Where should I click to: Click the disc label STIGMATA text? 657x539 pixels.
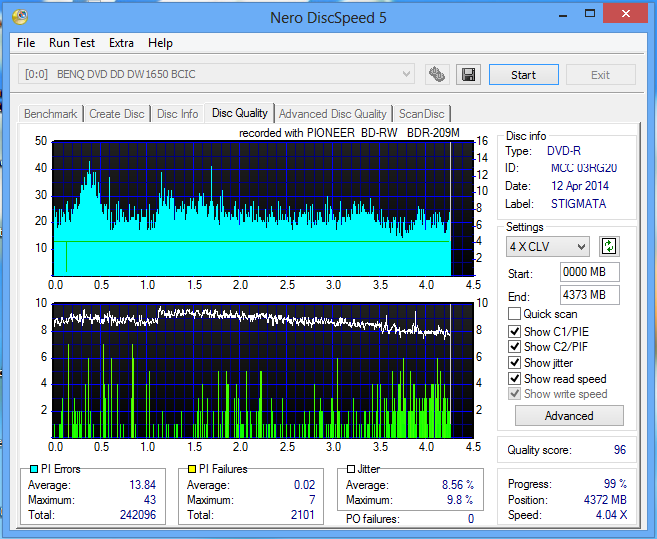(578, 204)
